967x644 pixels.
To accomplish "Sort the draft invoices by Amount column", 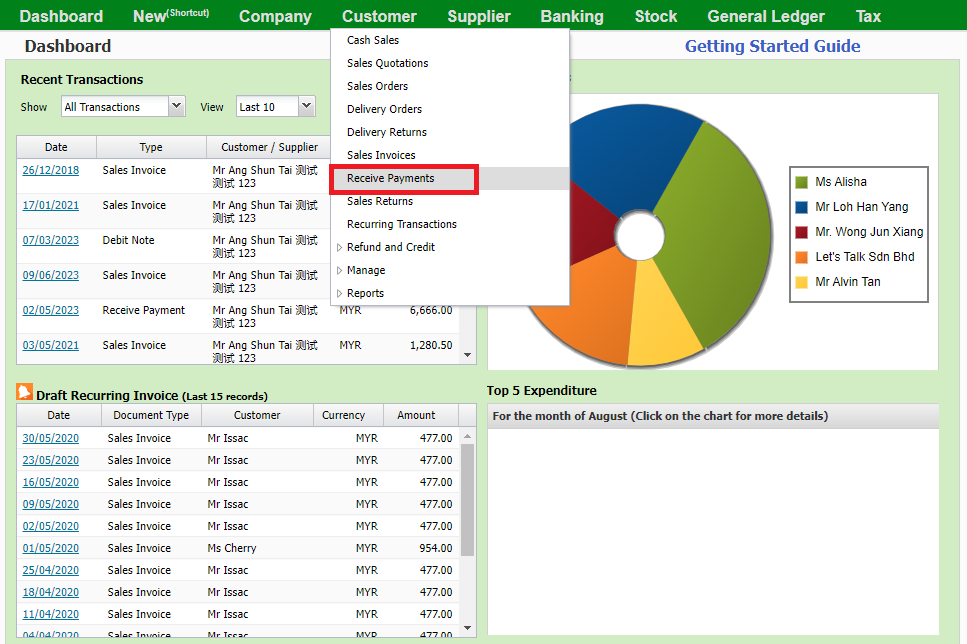I will (416, 415).
